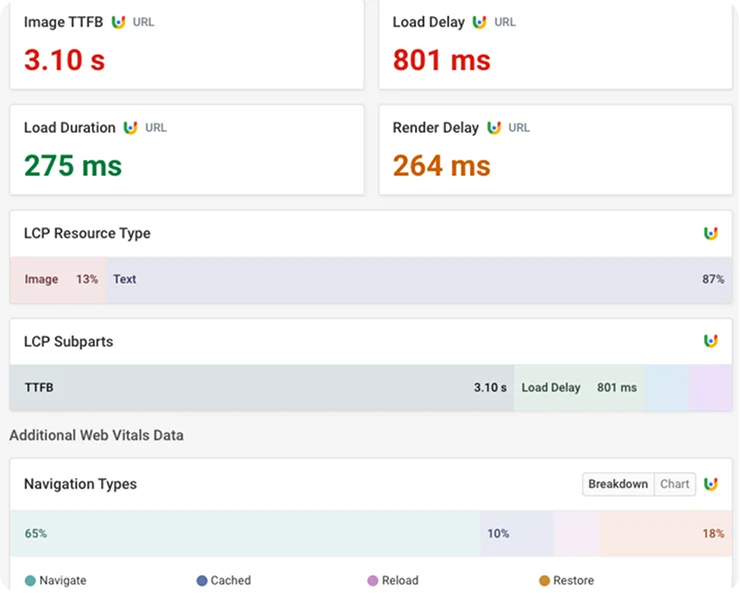Toggle the Navigate legend entry
Image resolution: width=740 pixels, height=593 pixels.
[56, 580]
